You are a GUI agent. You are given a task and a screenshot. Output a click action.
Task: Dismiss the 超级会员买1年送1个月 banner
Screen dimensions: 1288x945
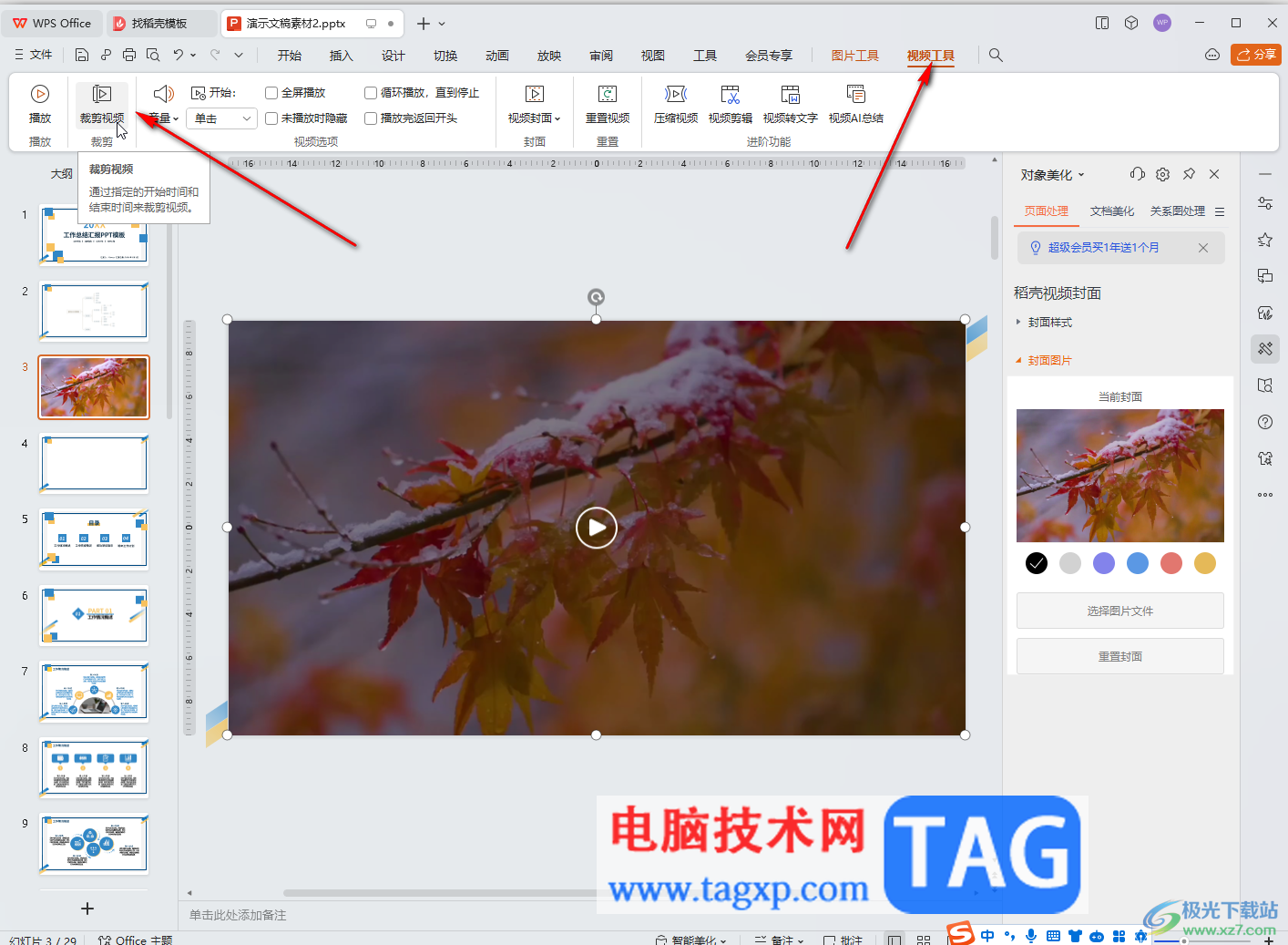click(1203, 248)
